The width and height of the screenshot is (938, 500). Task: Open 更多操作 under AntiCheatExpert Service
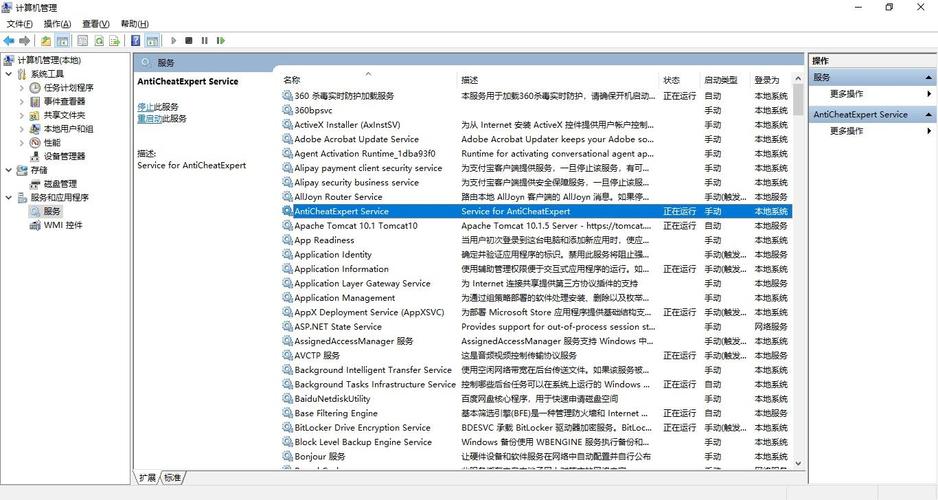pyautogui.click(x=846, y=131)
